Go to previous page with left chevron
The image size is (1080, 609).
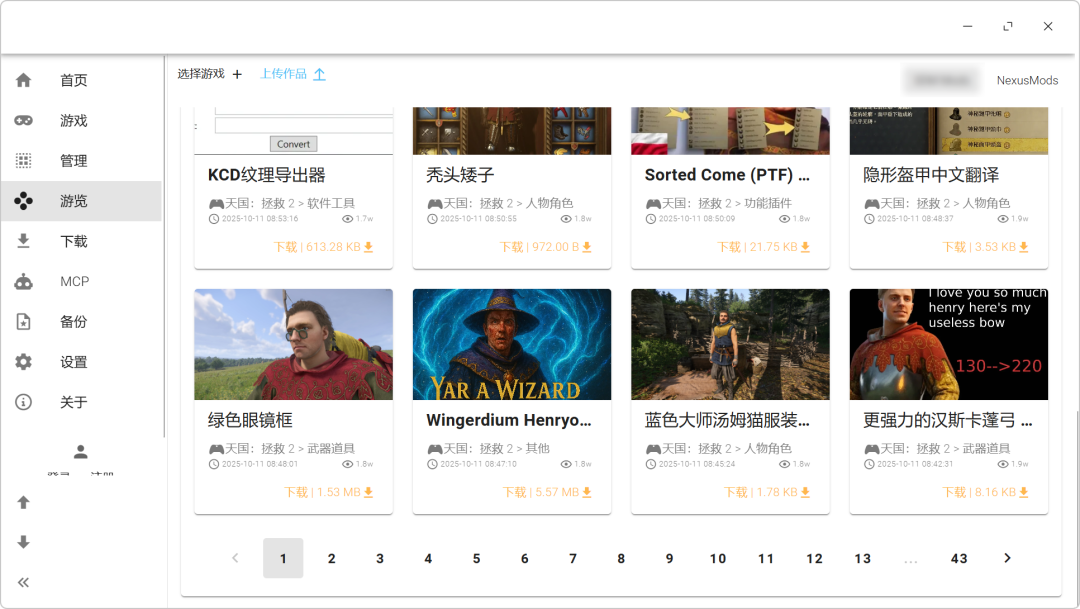[236, 558]
